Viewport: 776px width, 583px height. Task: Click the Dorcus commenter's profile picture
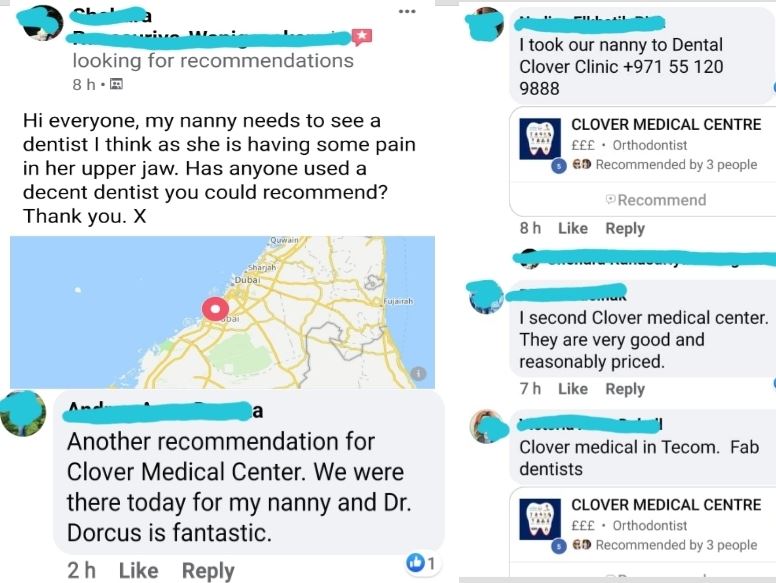click(23, 414)
